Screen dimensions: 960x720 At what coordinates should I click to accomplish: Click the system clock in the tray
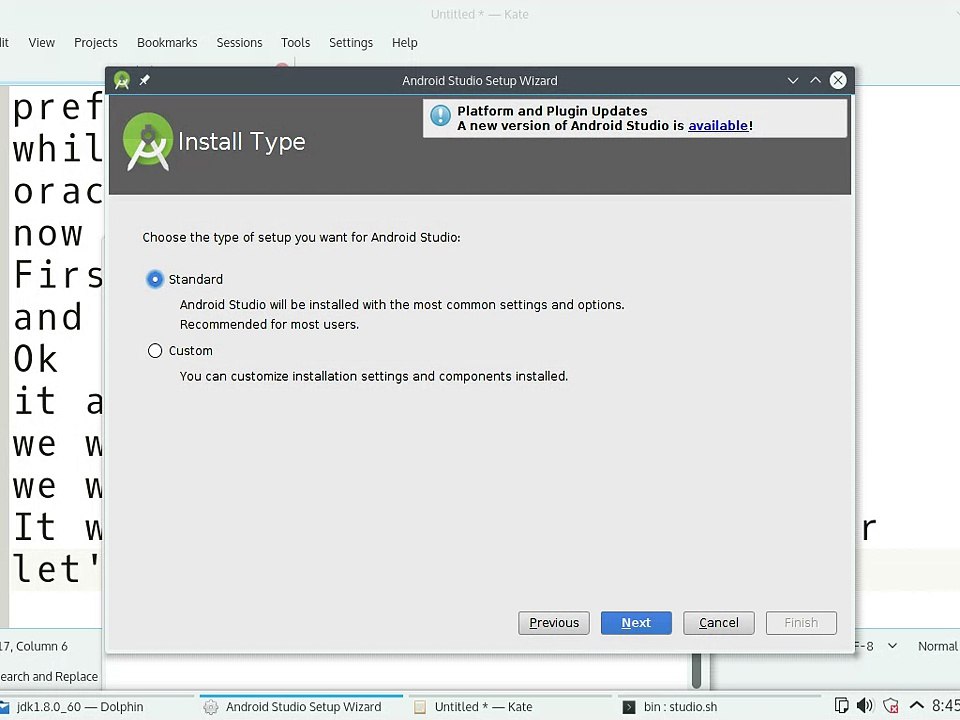click(x=945, y=706)
